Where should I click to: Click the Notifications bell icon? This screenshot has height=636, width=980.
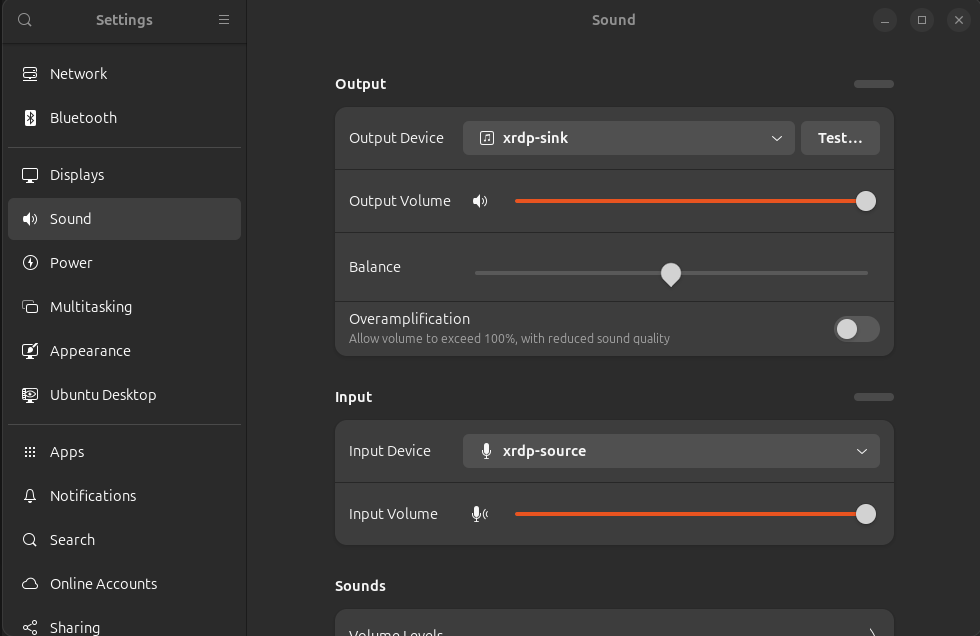click(30, 495)
